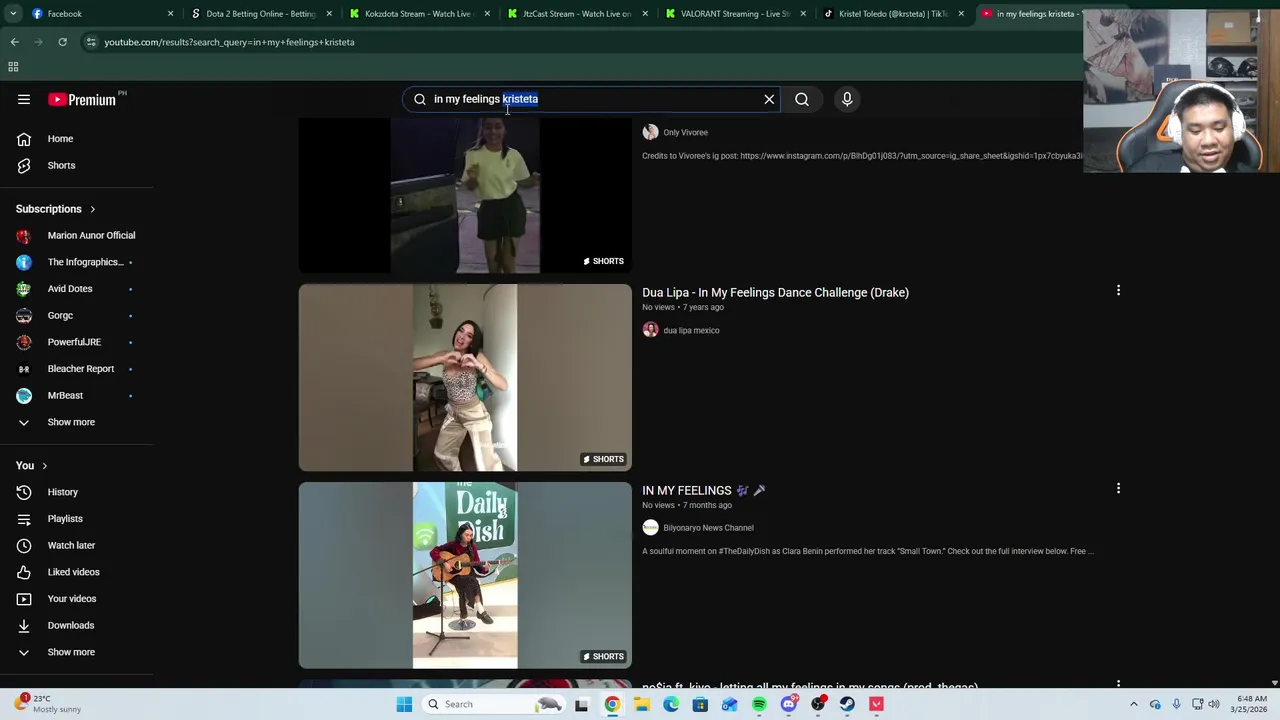Switch to Dota 2 Betting Online tab
Image resolution: width=1280 pixels, height=720 pixels.
[x=260, y=14]
